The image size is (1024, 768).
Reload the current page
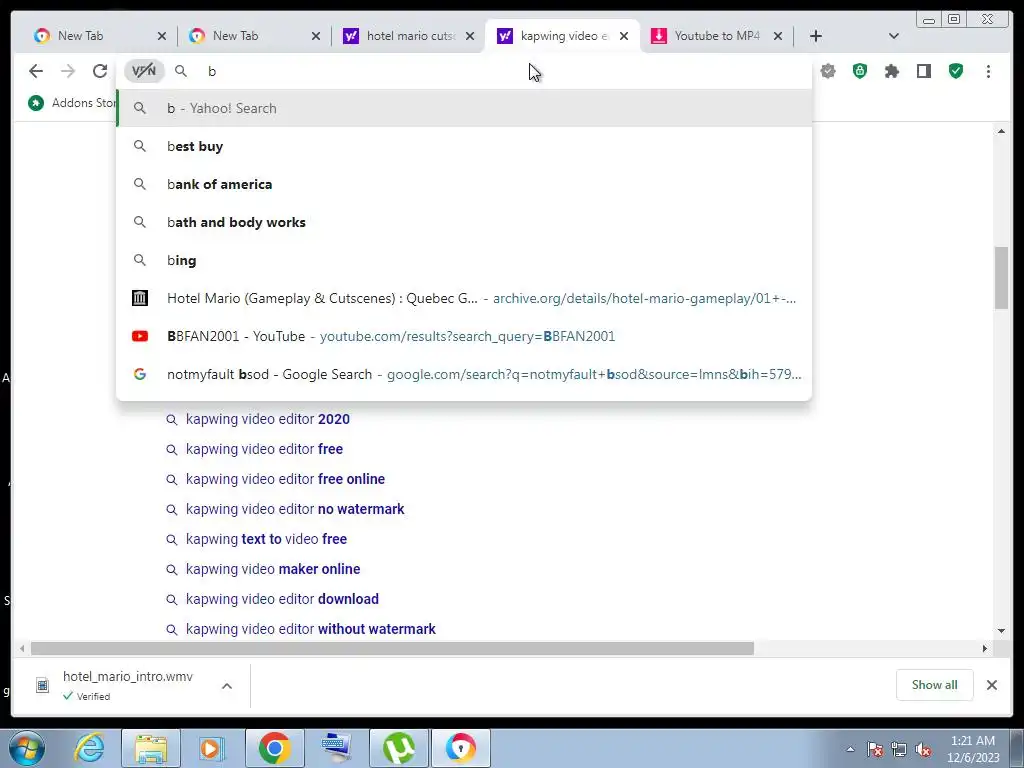point(99,71)
